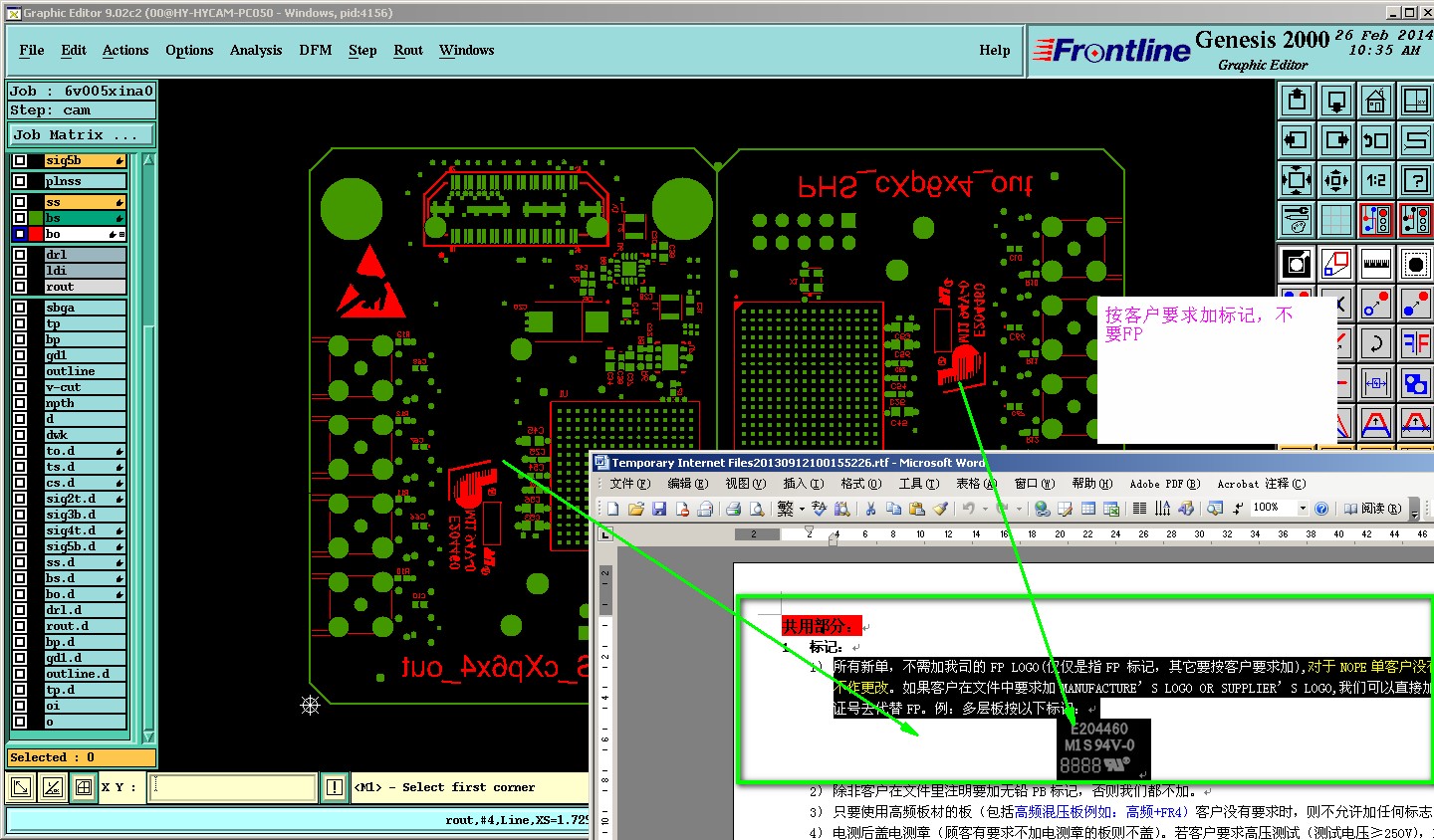Screen dimensions: 1434x840
Task: Toggle the bo layer checkbox
Action: (20, 234)
